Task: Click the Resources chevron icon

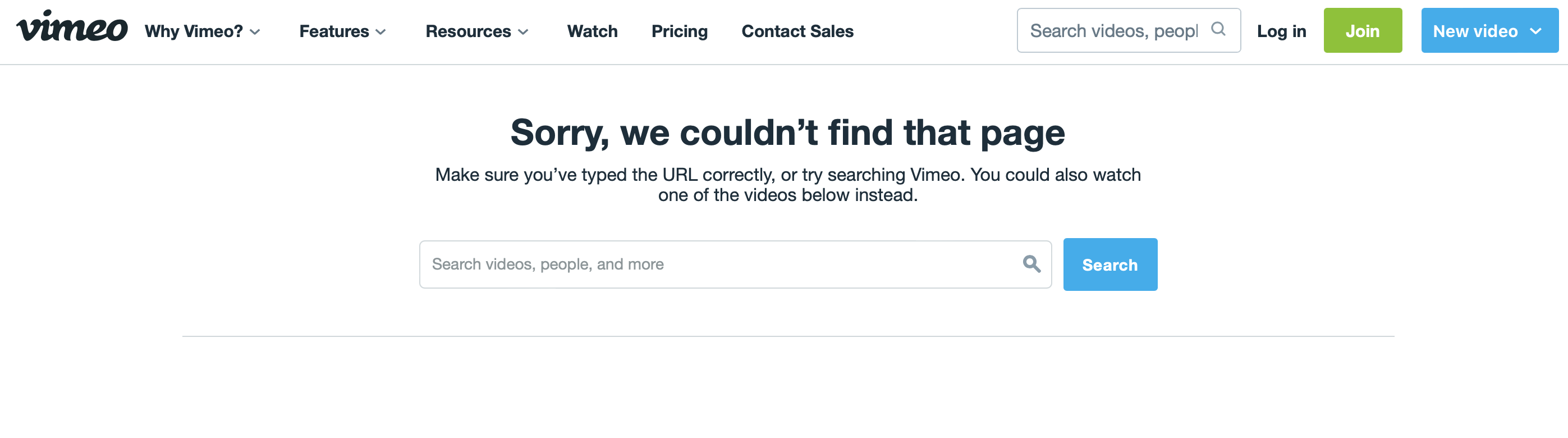Action: [x=524, y=32]
